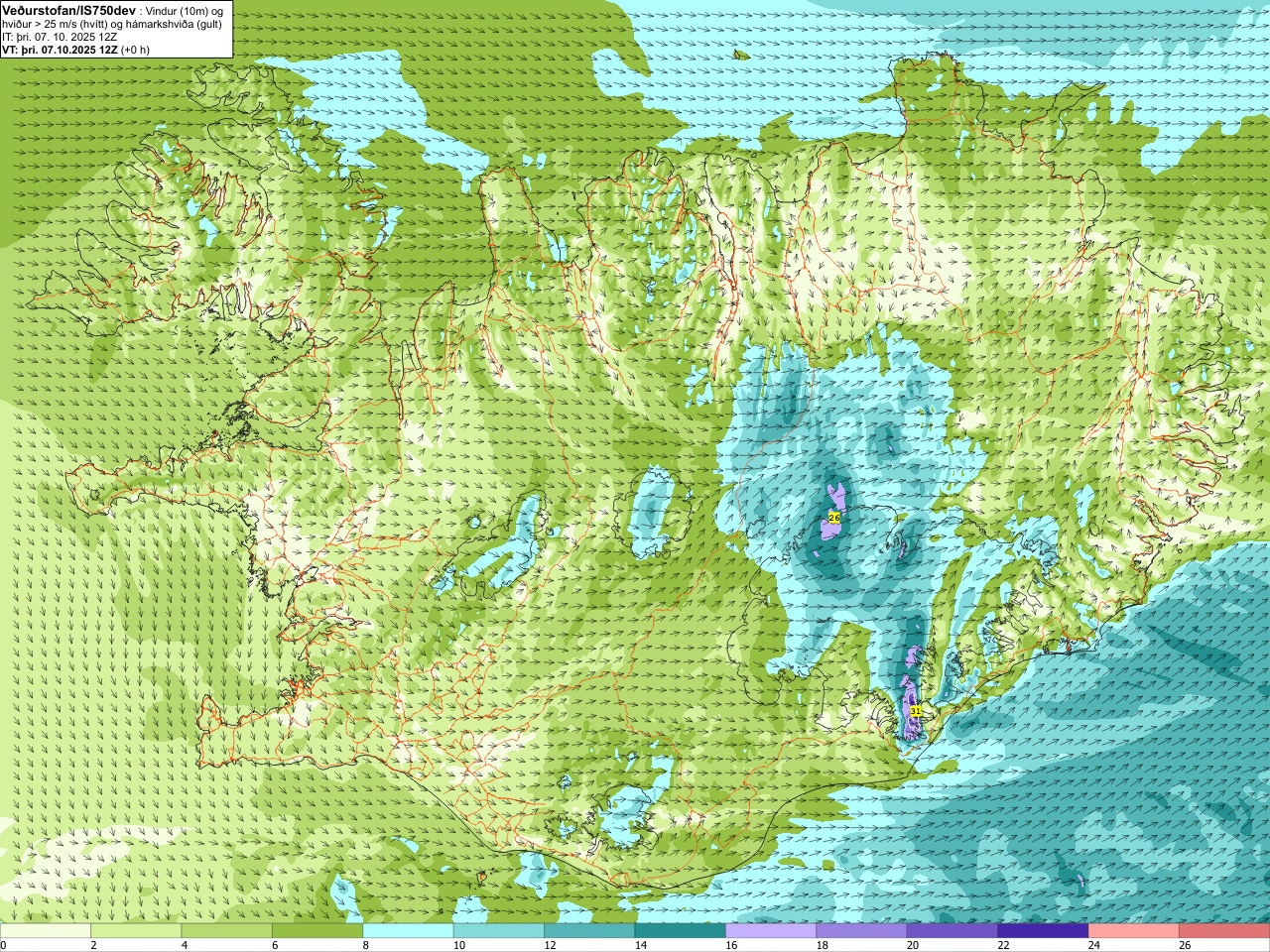Select the salmon legend swatch above 26
This screenshot has height=952, width=1270.
coord(1224,930)
